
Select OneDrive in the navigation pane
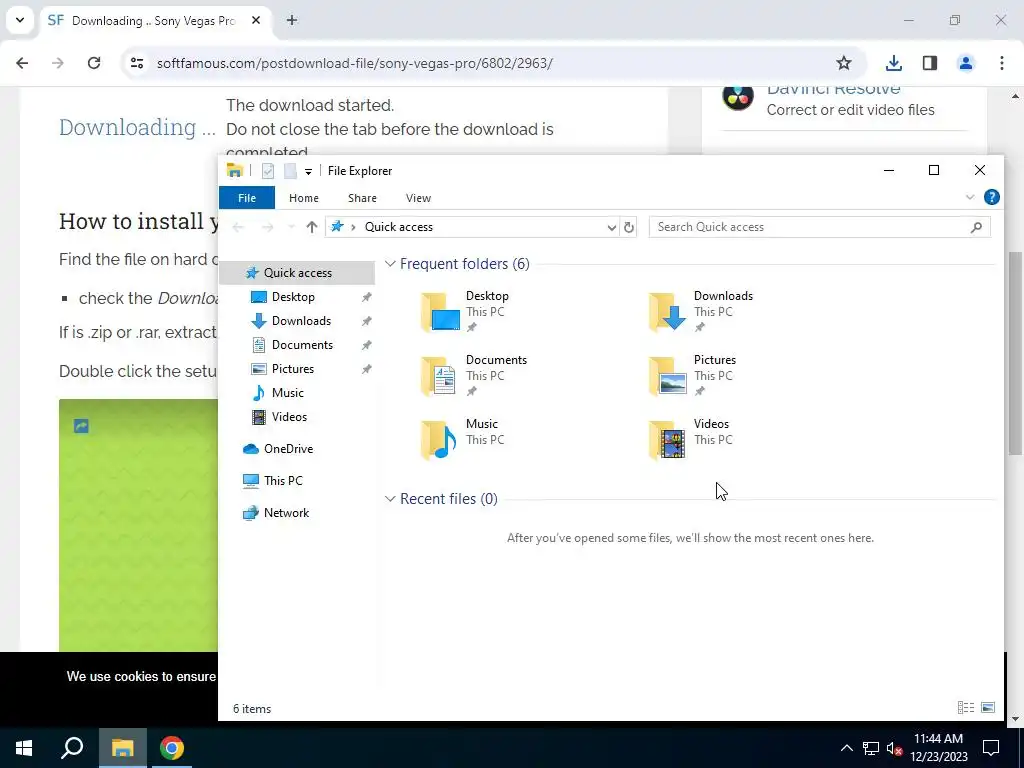click(x=288, y=449)
